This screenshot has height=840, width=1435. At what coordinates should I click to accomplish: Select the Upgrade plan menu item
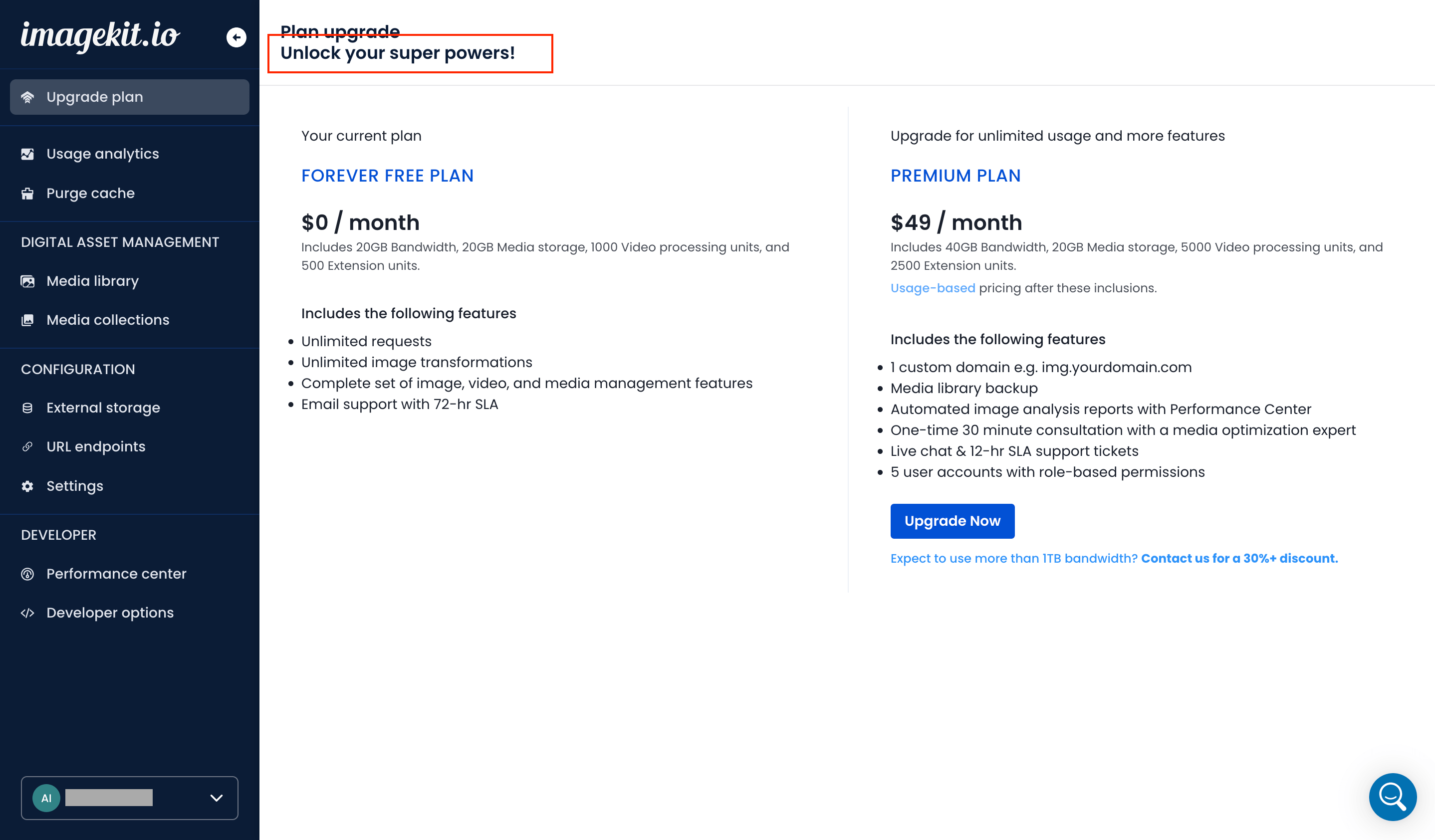click(129, 97)
